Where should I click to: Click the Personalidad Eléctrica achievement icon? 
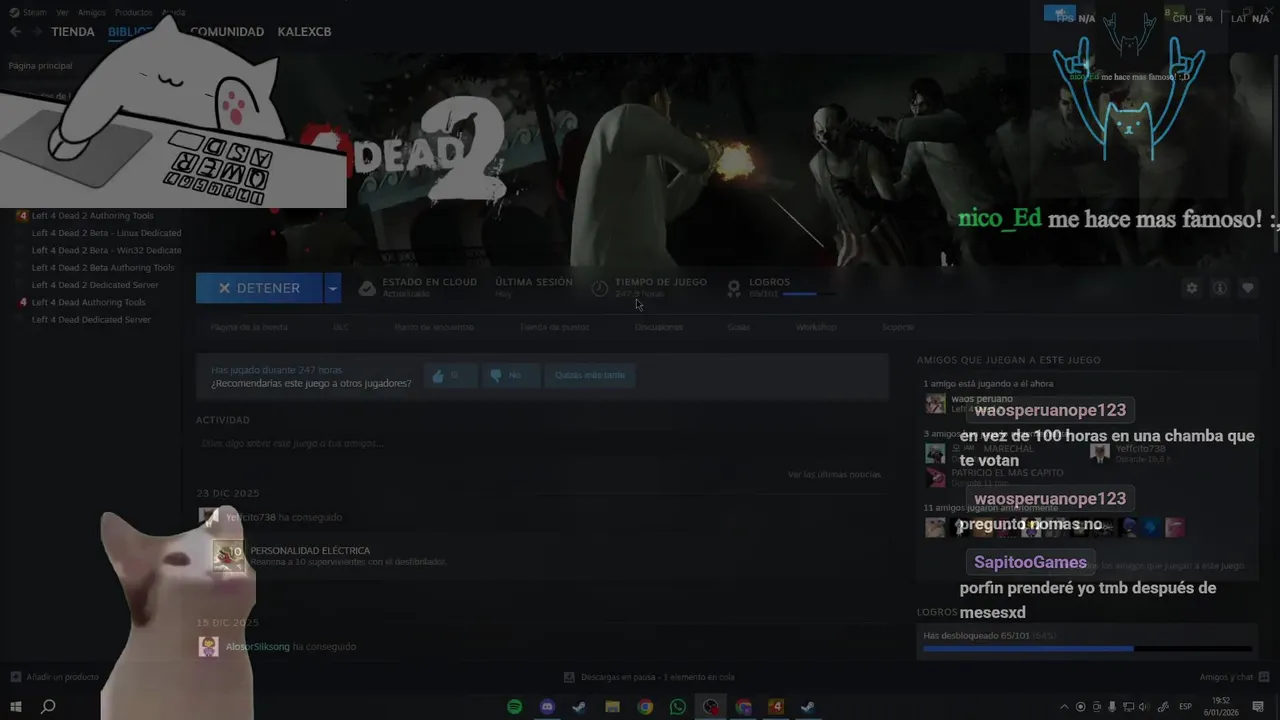tap(229, 556)
